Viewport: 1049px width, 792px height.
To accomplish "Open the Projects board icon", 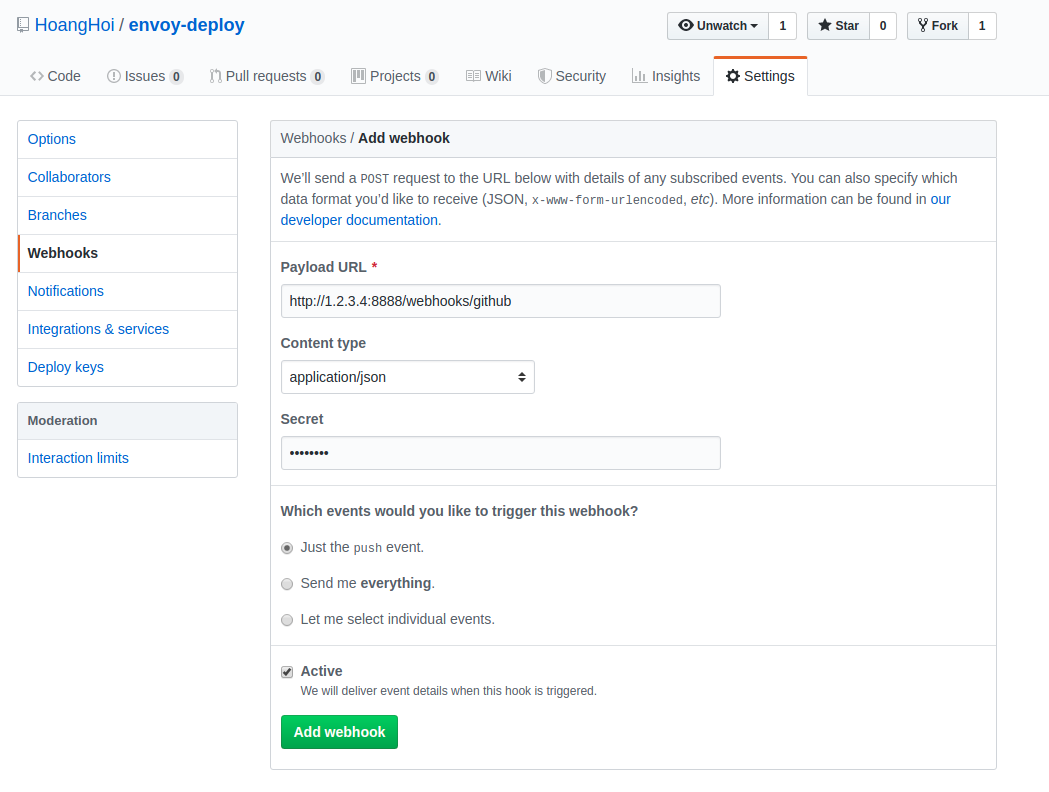I will tap(358, 76).
